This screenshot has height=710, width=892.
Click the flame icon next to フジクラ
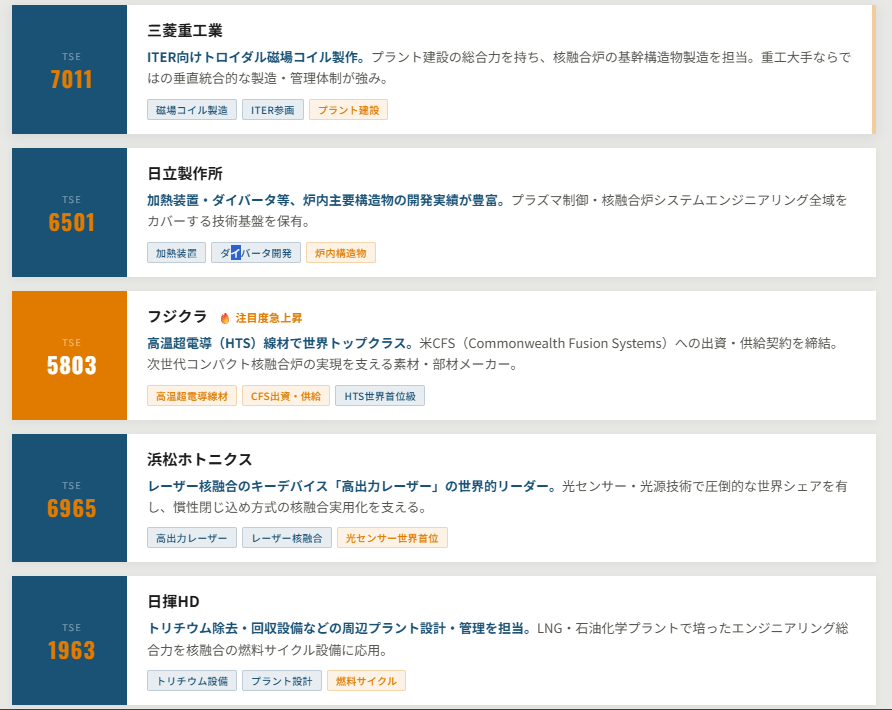pos(225,318)
